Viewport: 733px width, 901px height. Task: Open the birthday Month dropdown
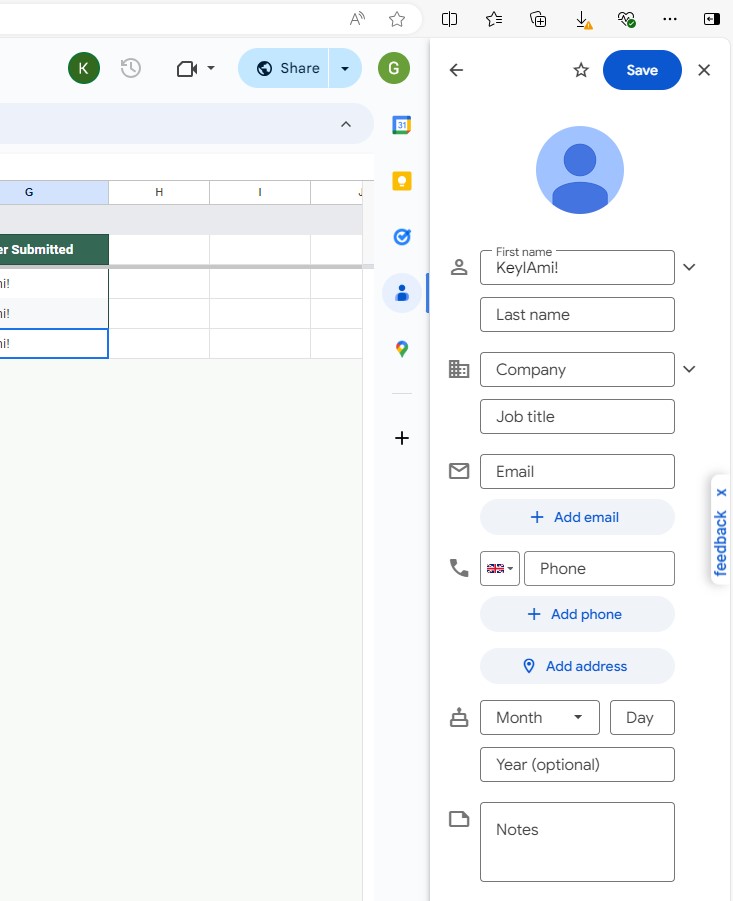(x=539, y=717)
